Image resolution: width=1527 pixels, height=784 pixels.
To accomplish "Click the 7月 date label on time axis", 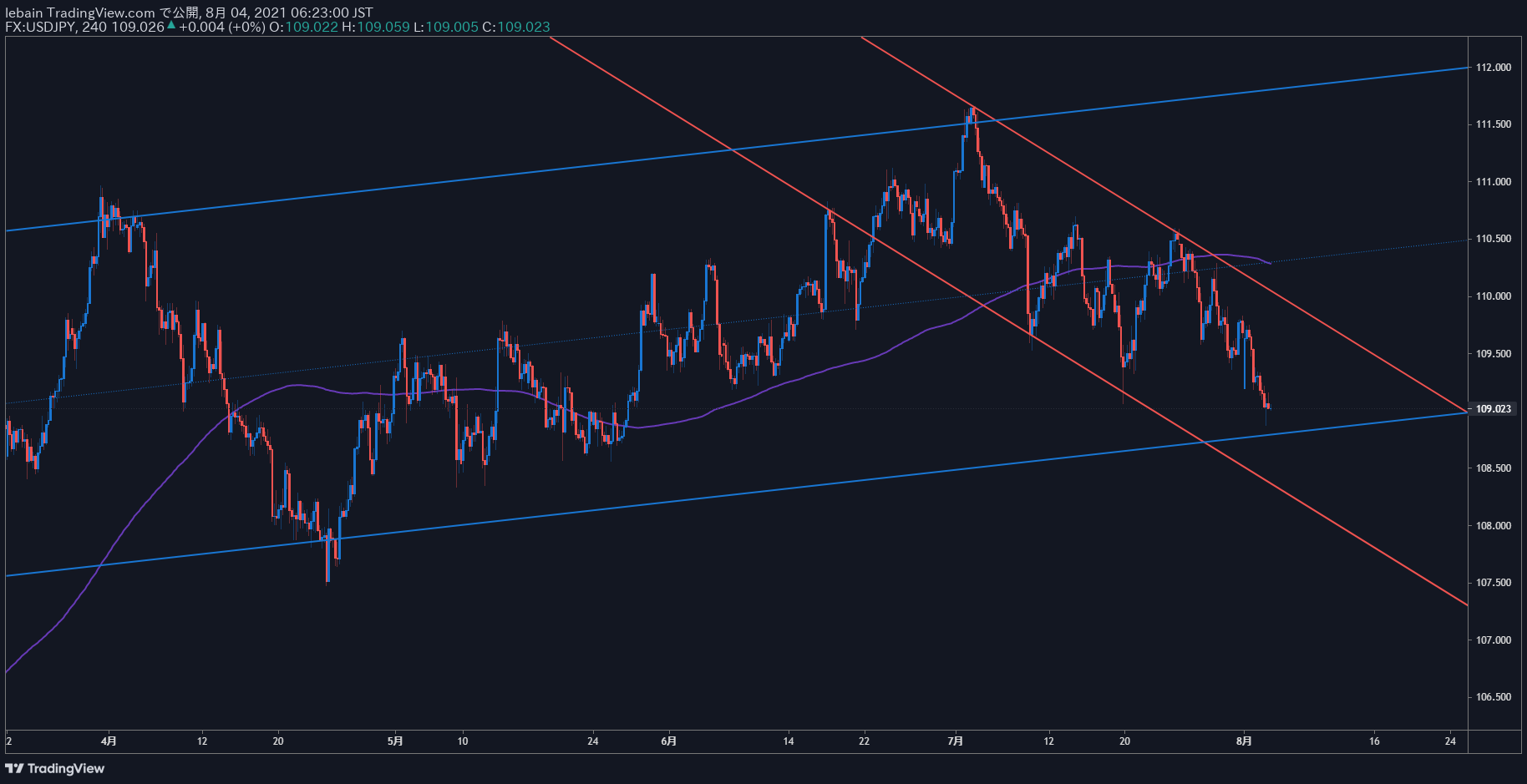I will 956,741.
